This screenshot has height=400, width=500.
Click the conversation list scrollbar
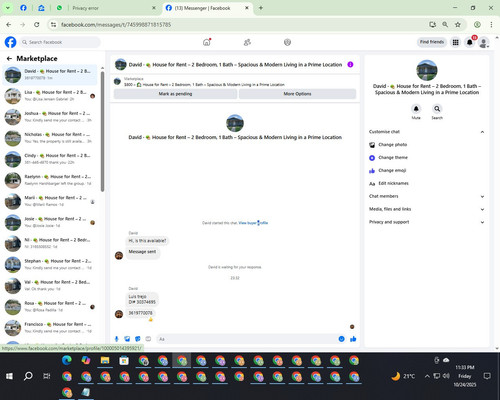point(102,132)
